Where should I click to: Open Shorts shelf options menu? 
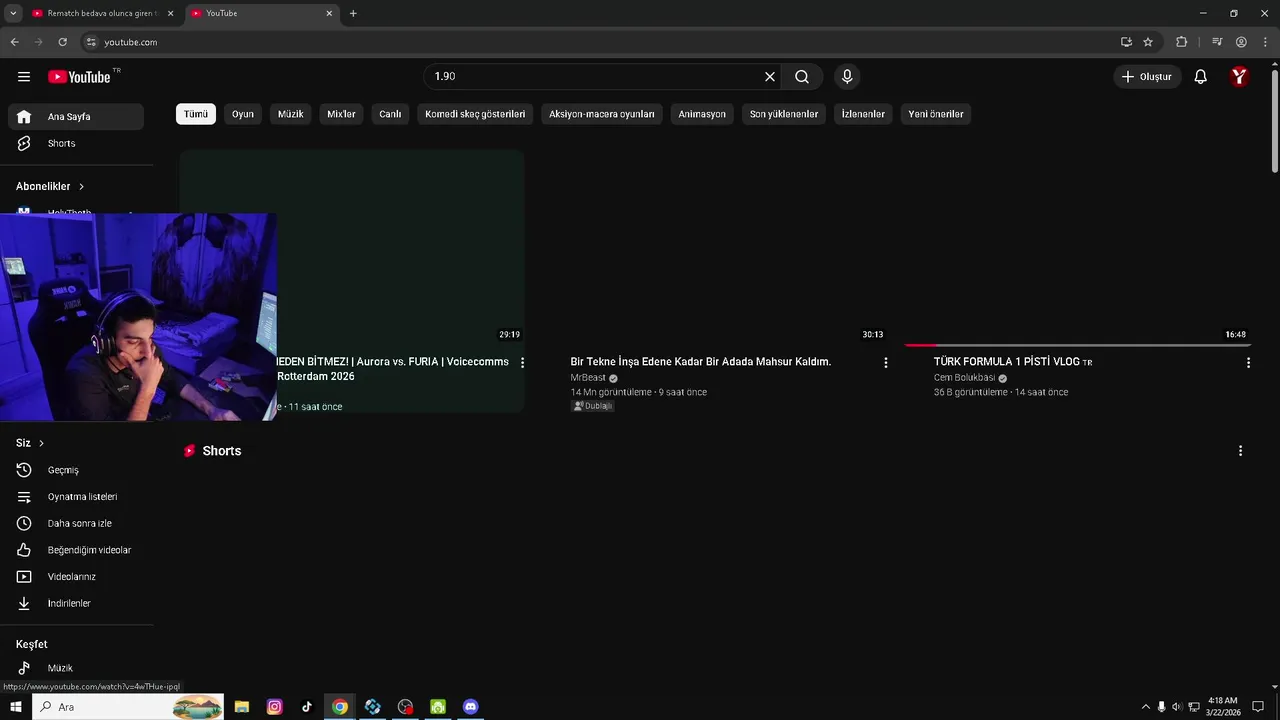[x=1240, y=451]
